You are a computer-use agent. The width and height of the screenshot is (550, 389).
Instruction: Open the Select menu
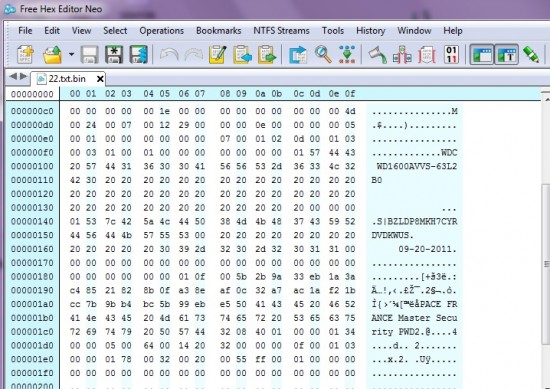tap(115, 31)
